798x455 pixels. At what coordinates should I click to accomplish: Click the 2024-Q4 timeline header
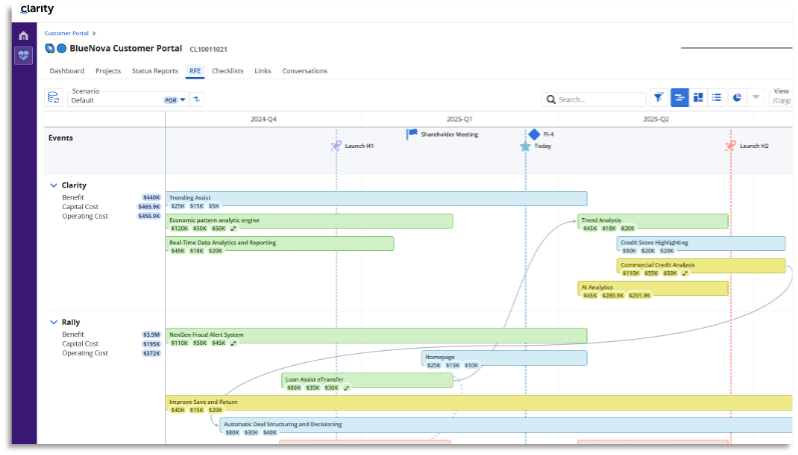coord(263,119)
